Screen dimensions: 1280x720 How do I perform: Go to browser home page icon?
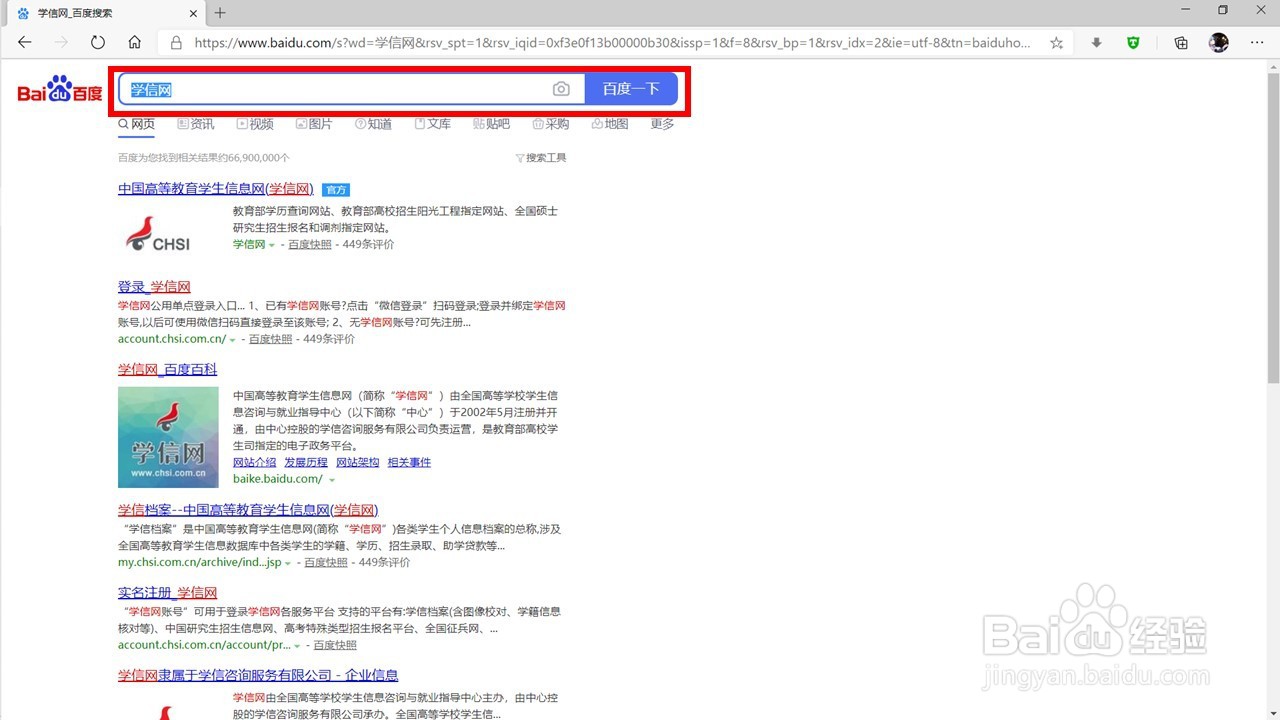coord(134,43)
